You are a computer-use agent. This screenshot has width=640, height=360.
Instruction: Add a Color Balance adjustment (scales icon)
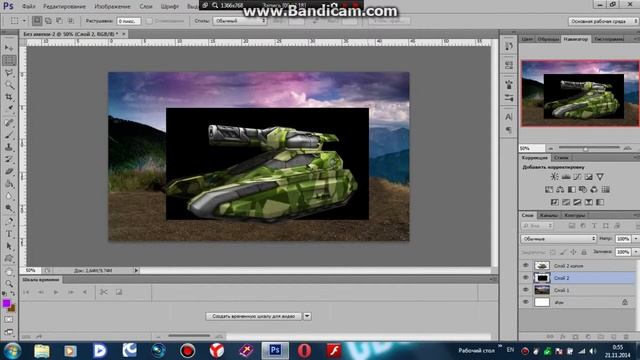[560, 189]
